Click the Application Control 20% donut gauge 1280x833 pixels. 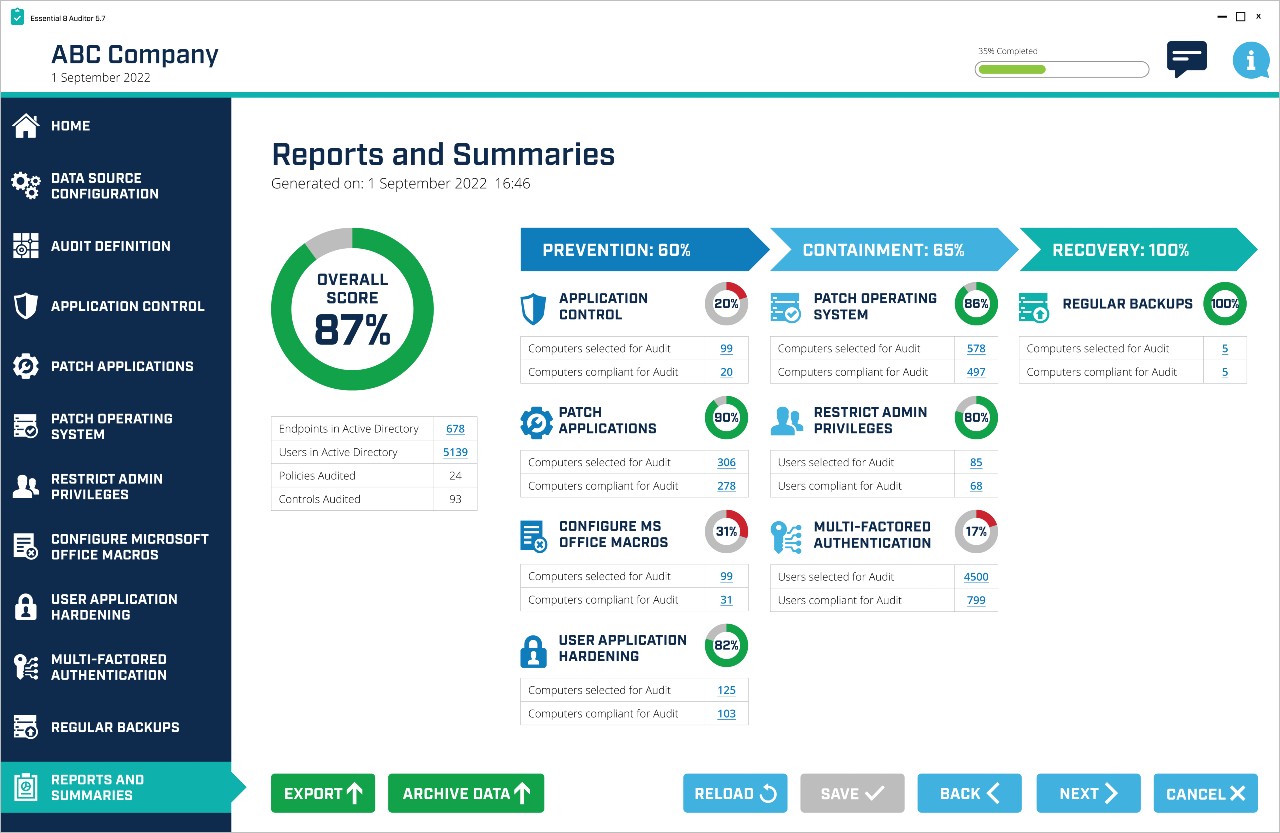tap(726, 303)
